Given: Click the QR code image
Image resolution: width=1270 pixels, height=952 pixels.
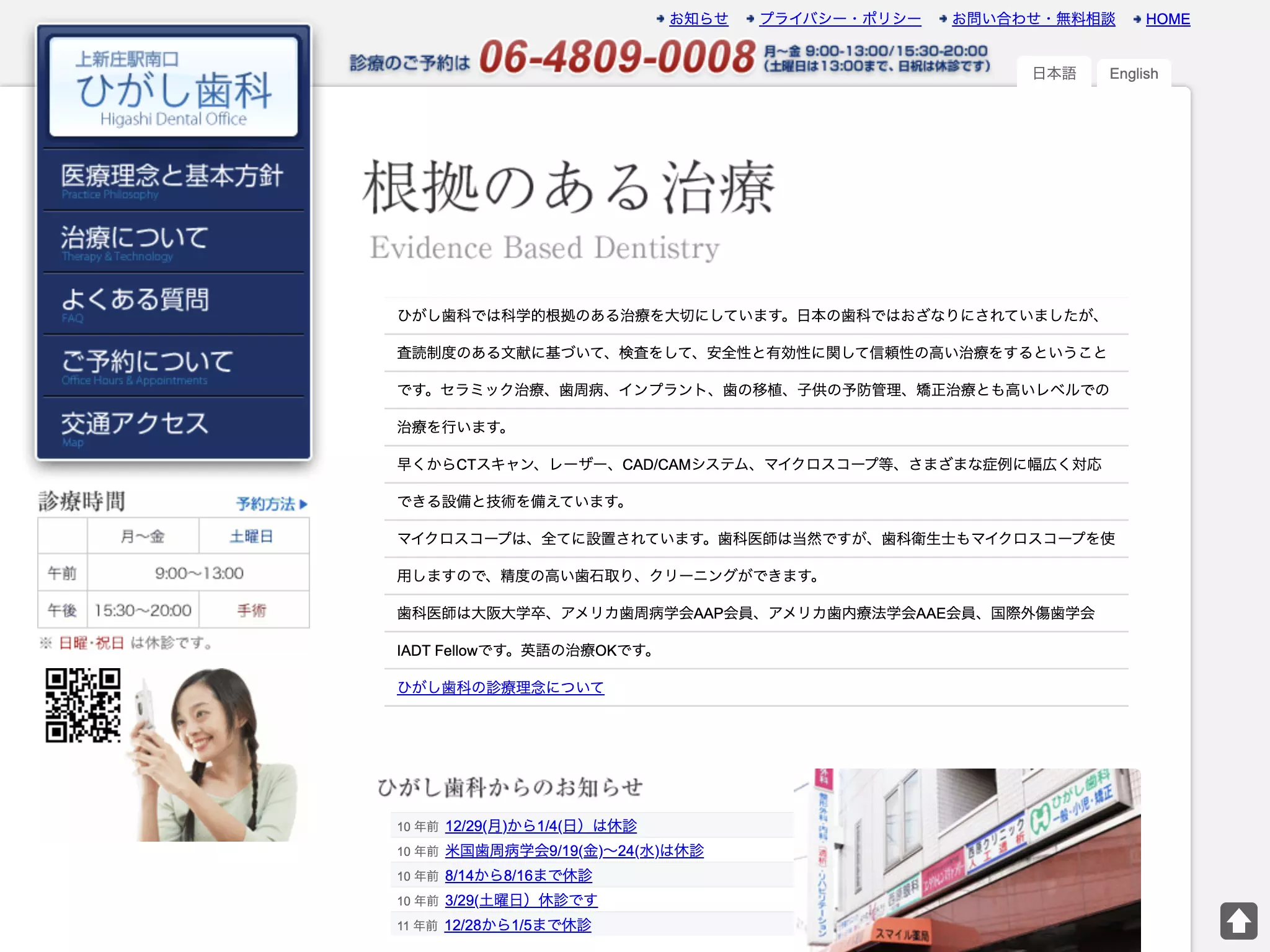Looking at the screenshot, I should tap(83, 705).
